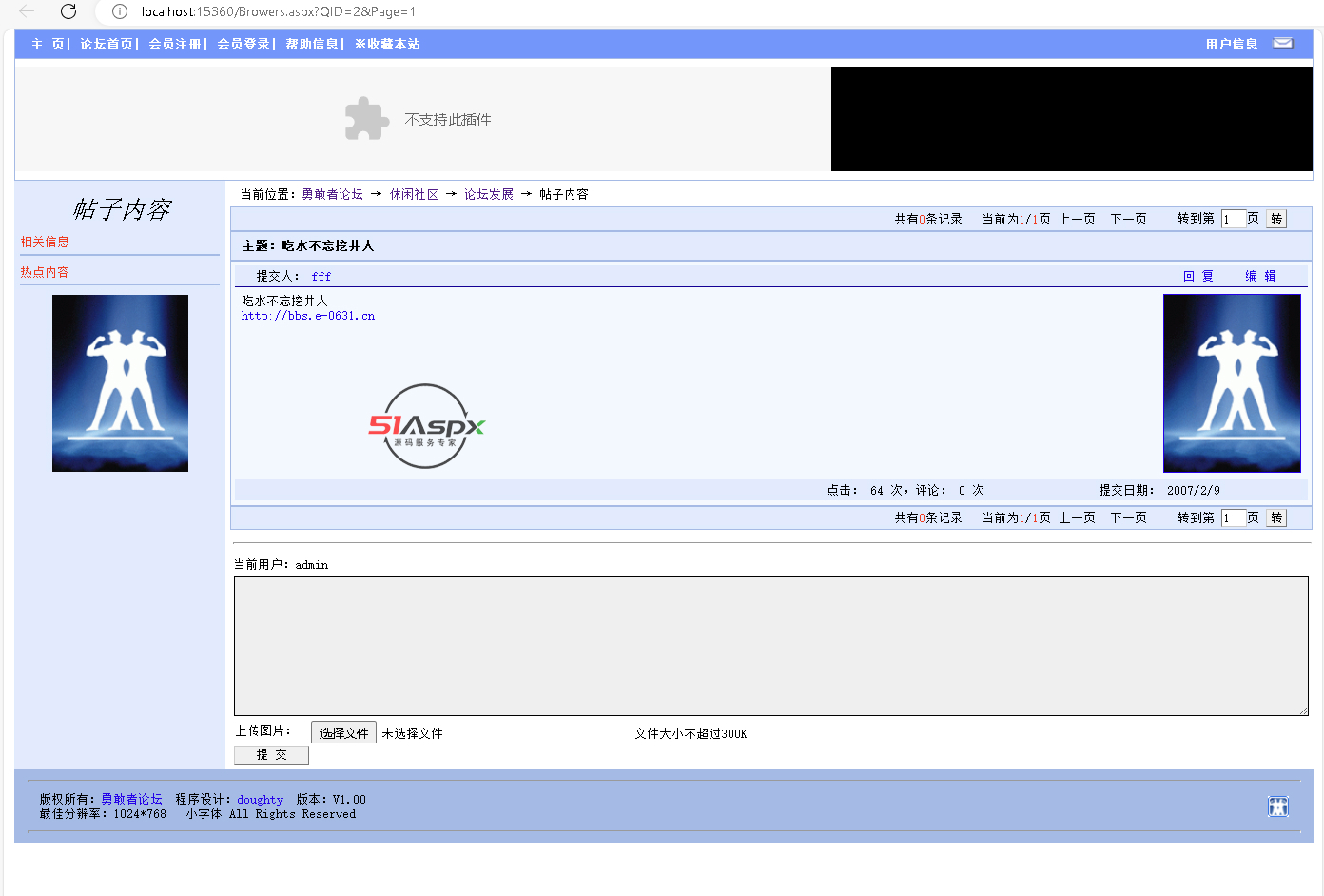The image size is (1324, 896).
Task: Click the puzzle-piece plugin placeholder icon
Action: point(367,119)
